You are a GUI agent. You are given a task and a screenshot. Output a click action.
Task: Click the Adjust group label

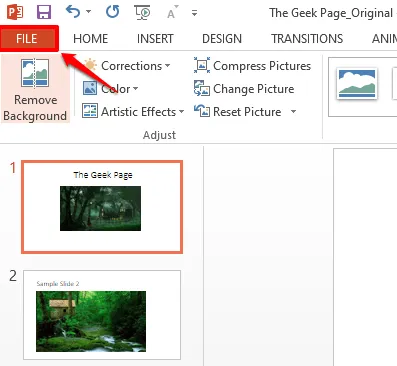(159, 135)
